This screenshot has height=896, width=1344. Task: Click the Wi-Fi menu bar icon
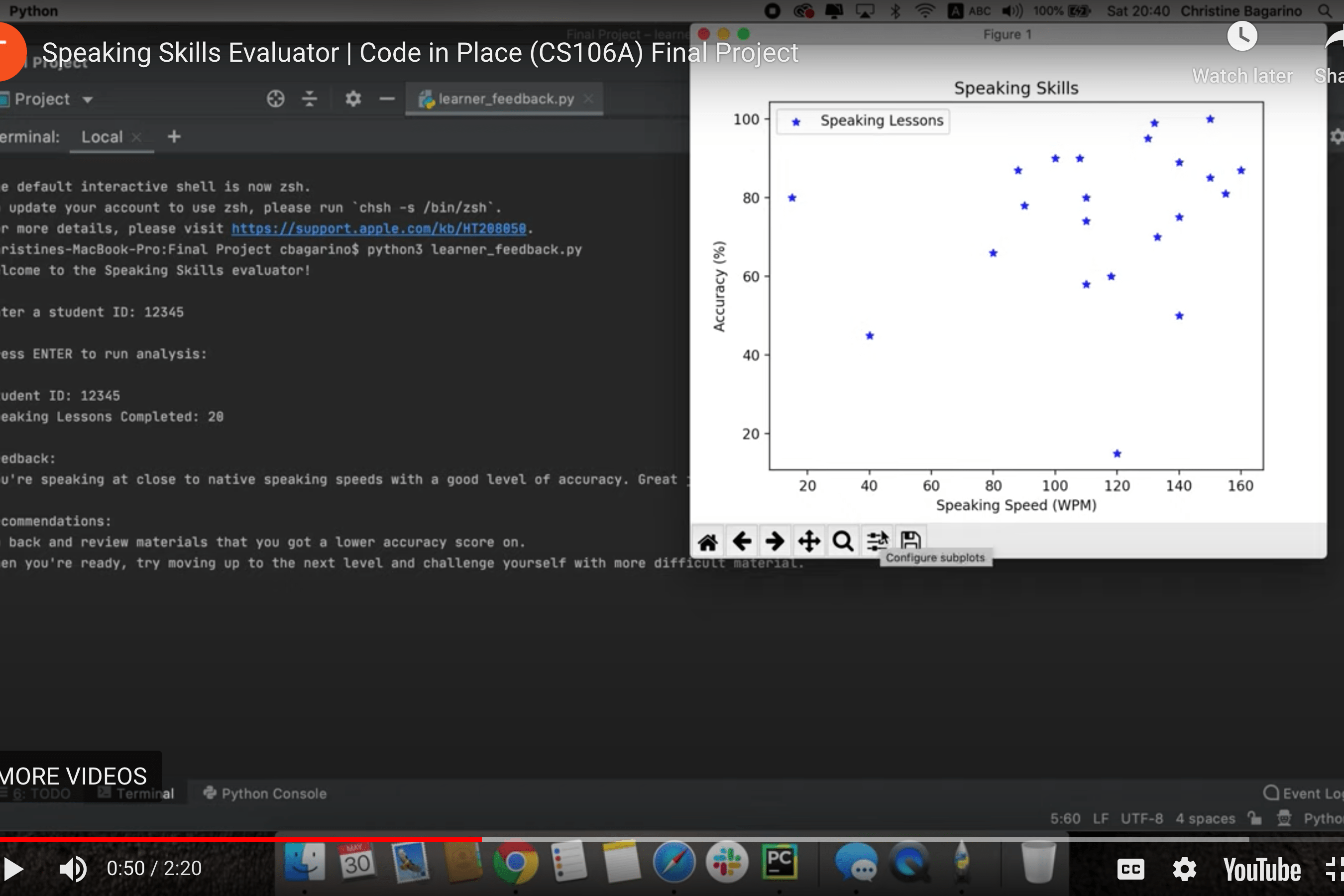[x=924, y=11]
